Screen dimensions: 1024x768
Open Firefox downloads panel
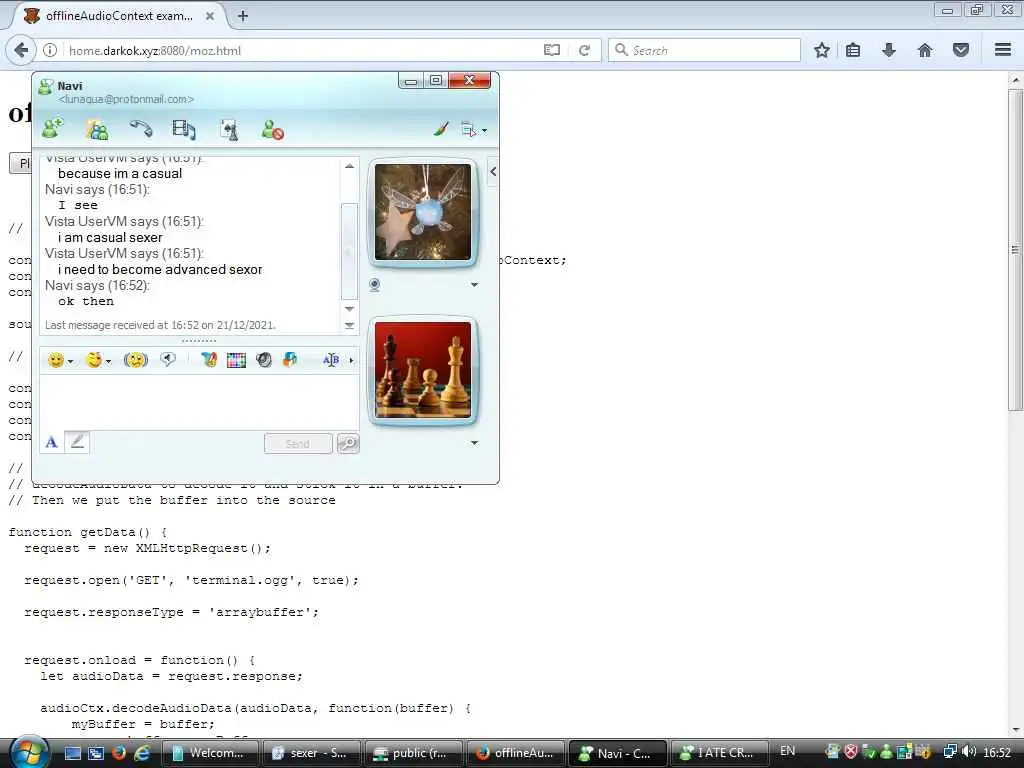(x=889, y=50)
